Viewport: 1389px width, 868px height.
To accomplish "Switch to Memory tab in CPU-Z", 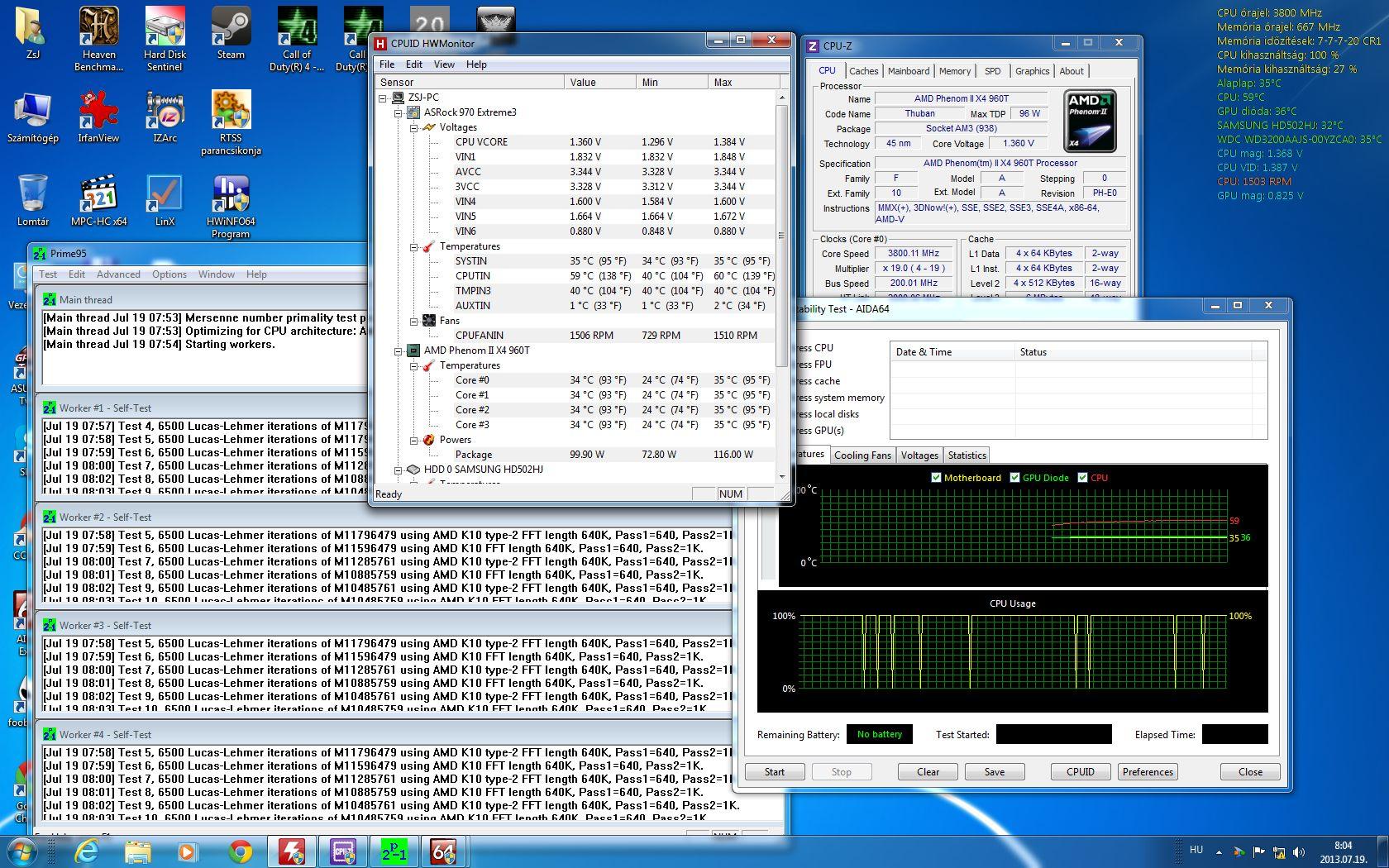I will [955, 71].
